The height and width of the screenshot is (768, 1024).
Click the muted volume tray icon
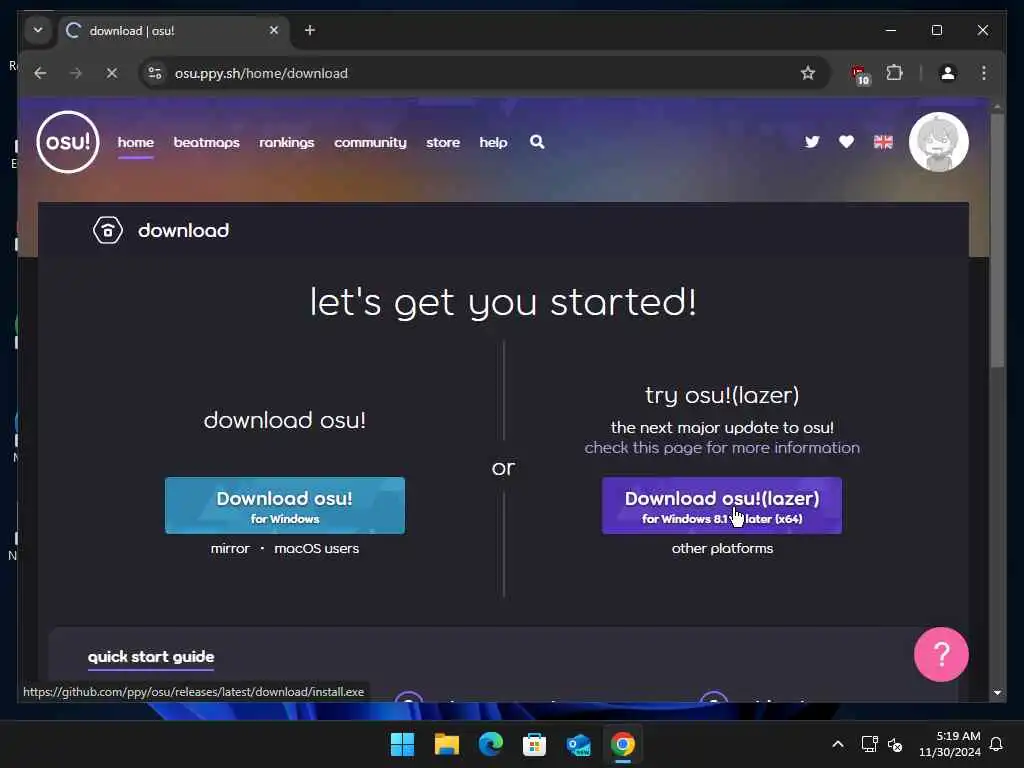point(895,744)
